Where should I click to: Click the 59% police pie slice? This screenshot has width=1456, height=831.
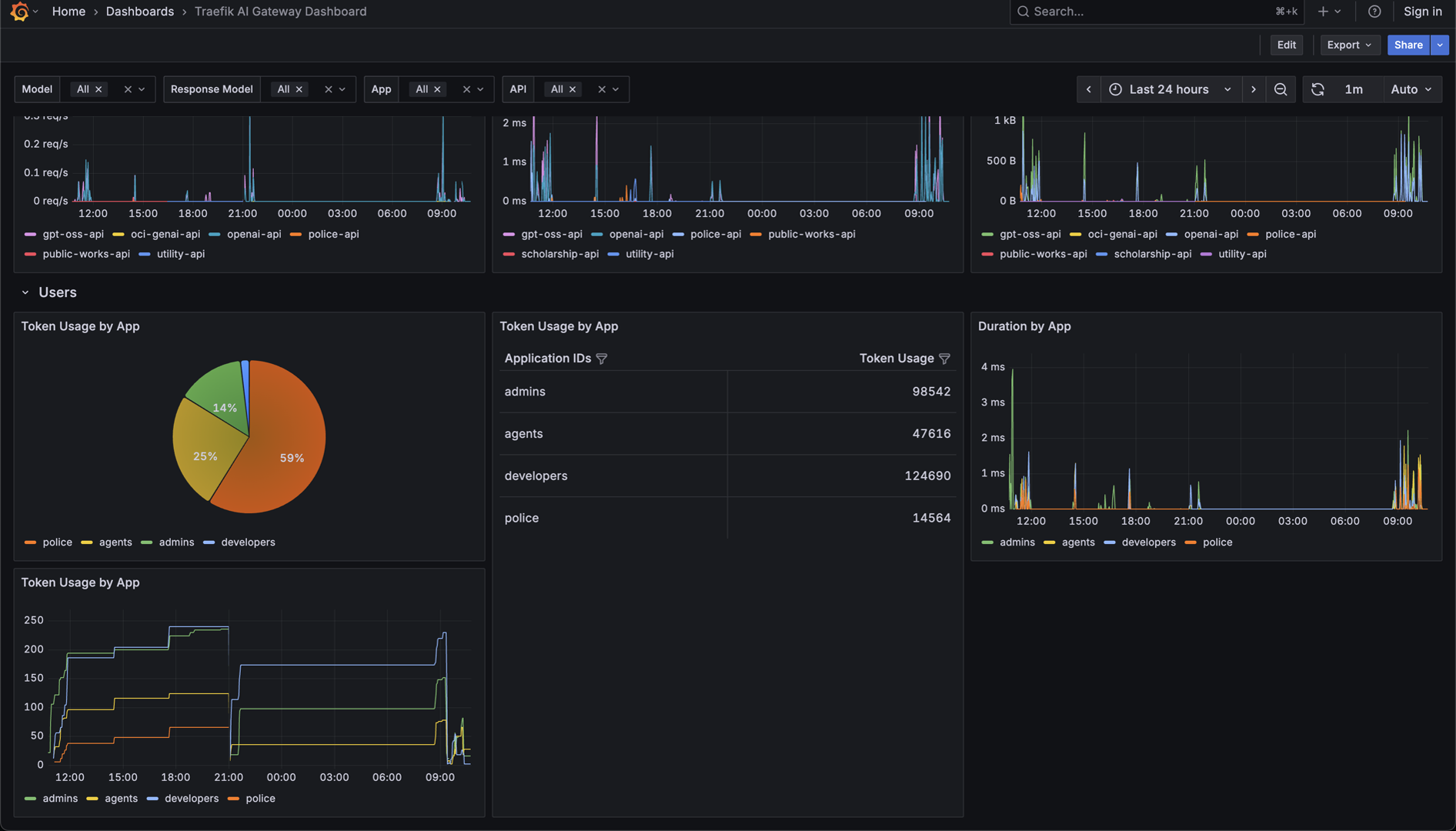(x=292, y=458)
